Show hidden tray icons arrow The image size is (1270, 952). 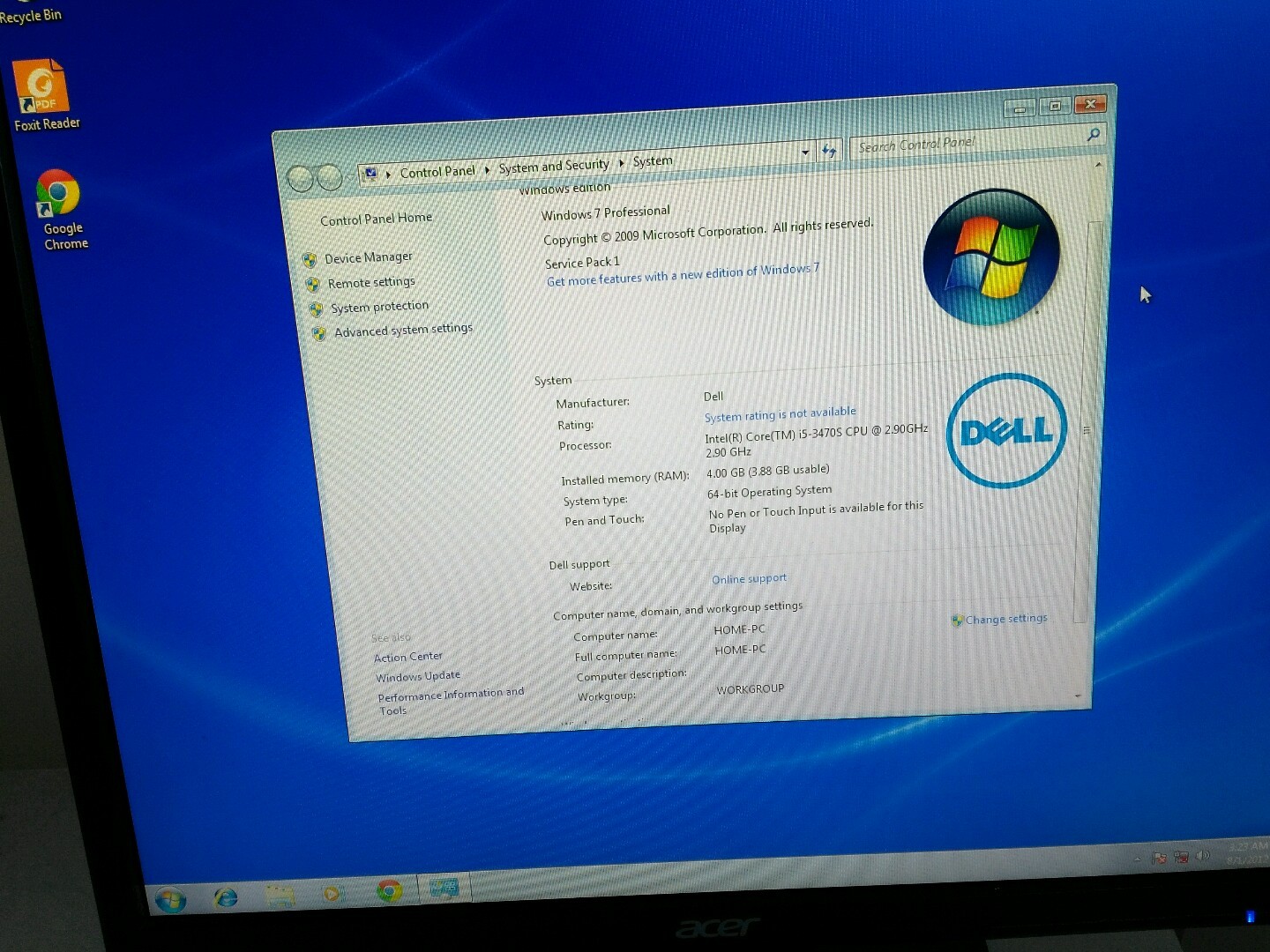click(1137, 859)
